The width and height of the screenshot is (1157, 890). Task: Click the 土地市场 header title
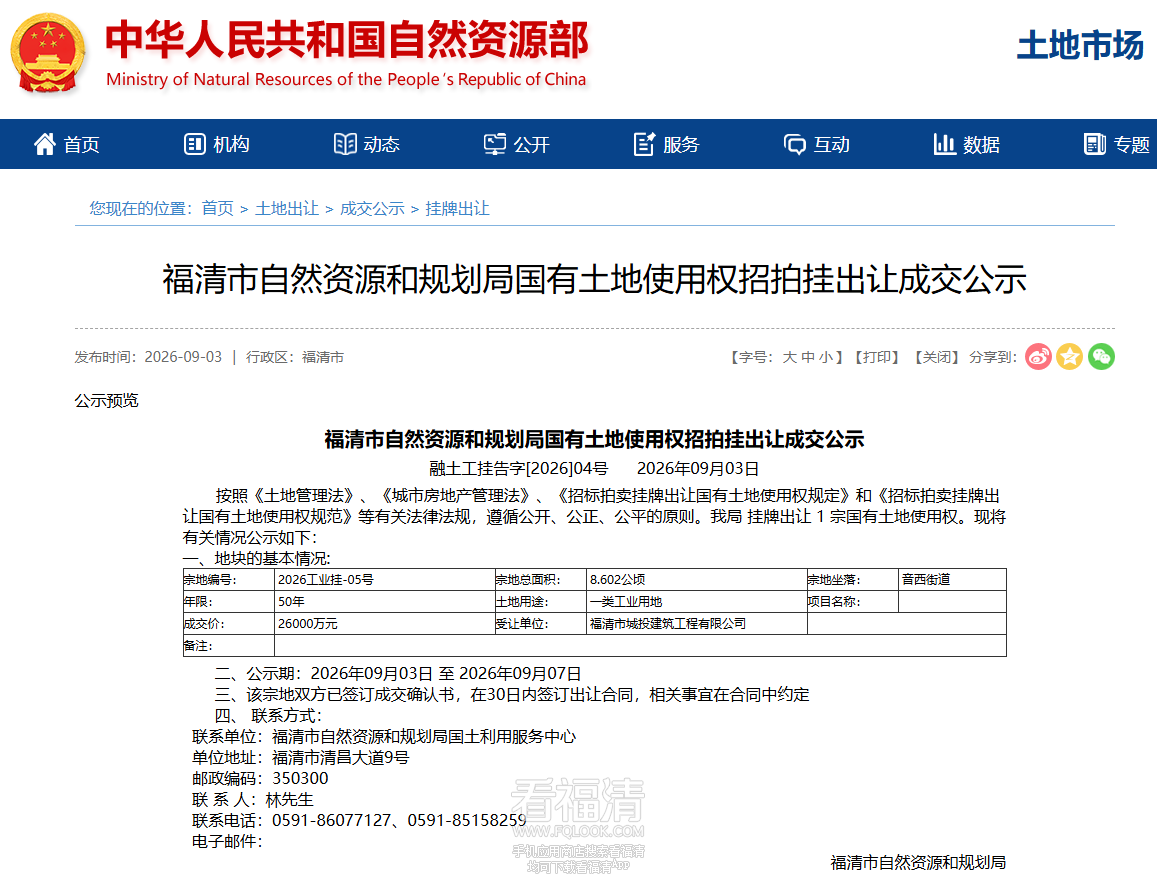click(x=1080, y=46)
